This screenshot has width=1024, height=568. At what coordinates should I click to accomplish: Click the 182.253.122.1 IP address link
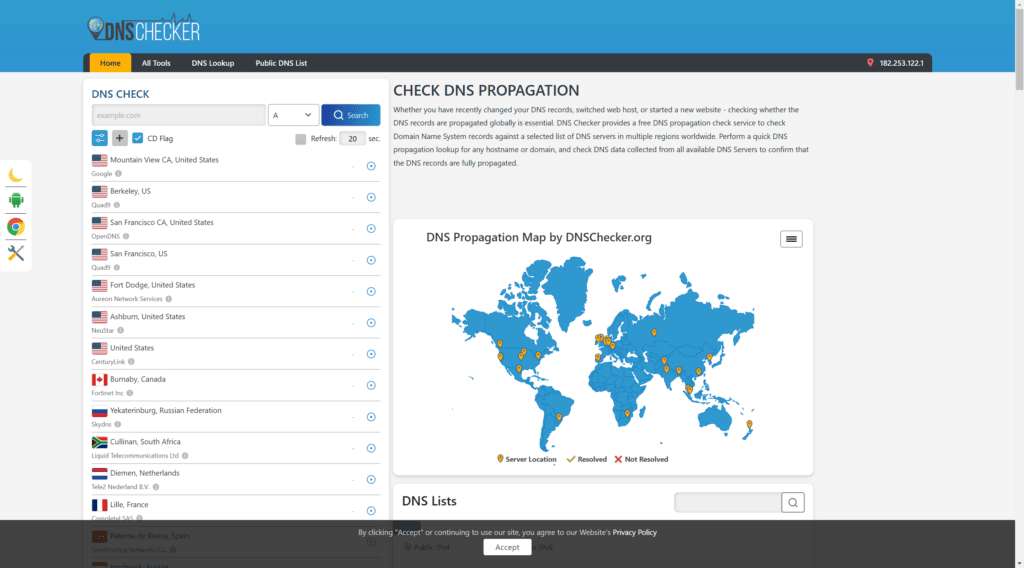(x=901, y=63)
